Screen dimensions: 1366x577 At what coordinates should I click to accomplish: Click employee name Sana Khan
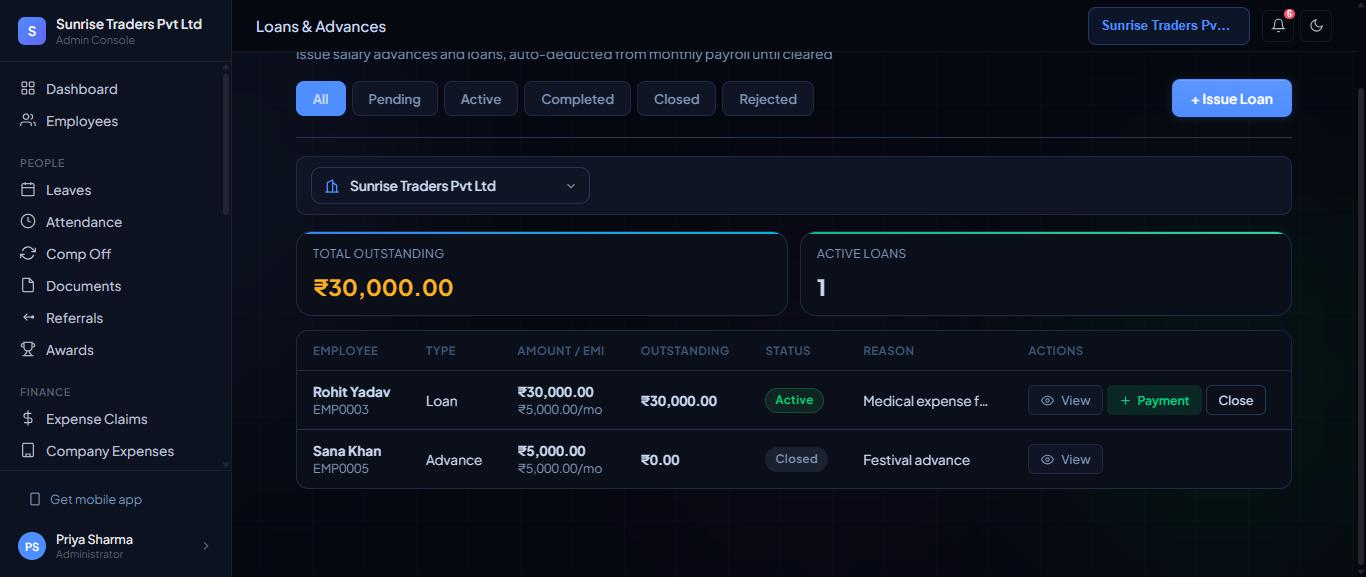pyautogui.click(x=347, y=451)
